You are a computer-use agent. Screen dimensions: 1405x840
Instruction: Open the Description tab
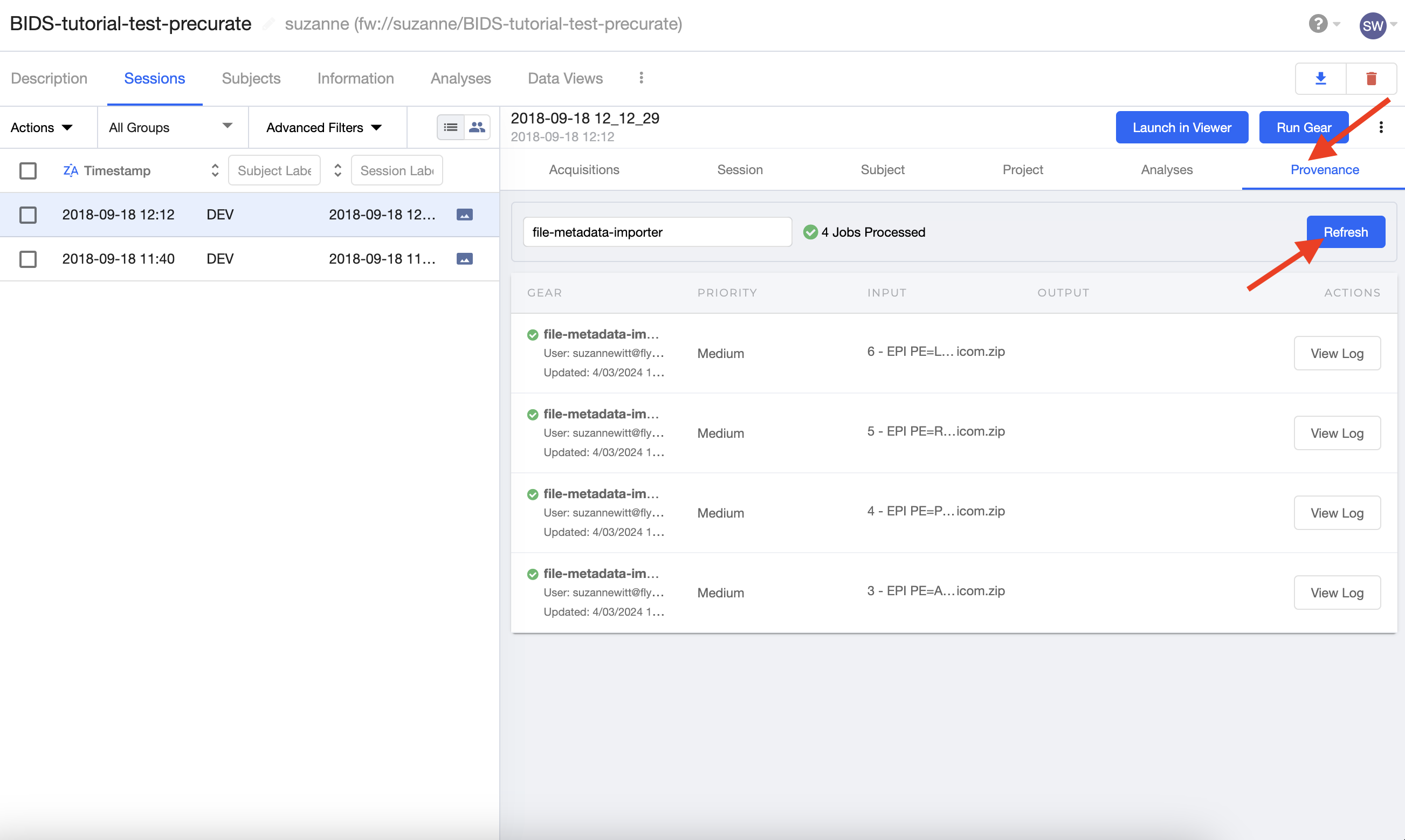coord(49,78)
